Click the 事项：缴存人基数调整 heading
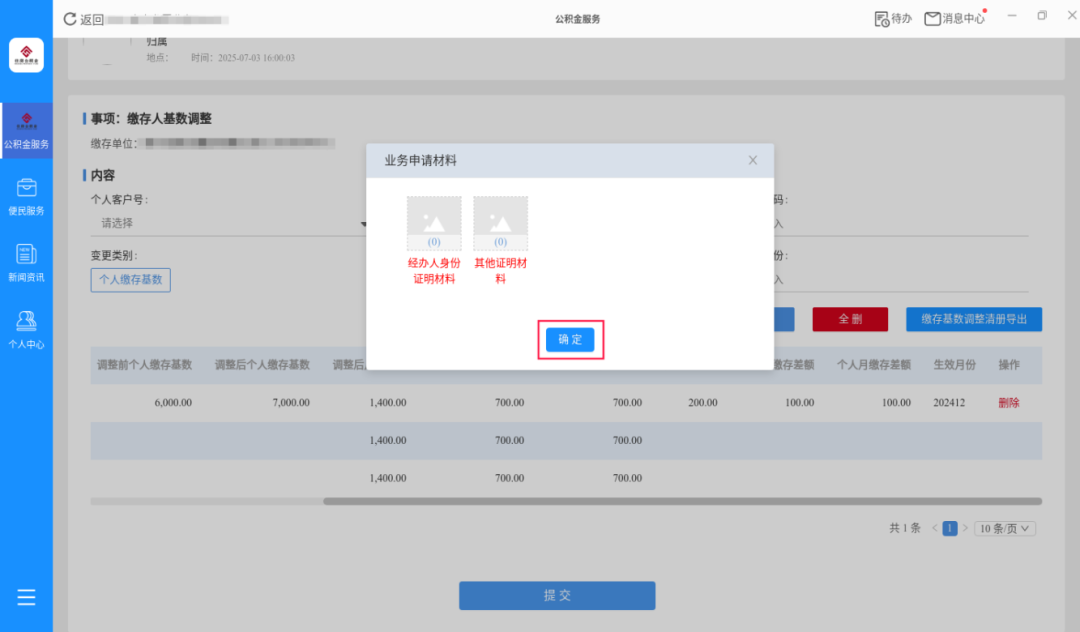Screen dimensions: 1080x632 pyautogui.click(x=152, y=118)
